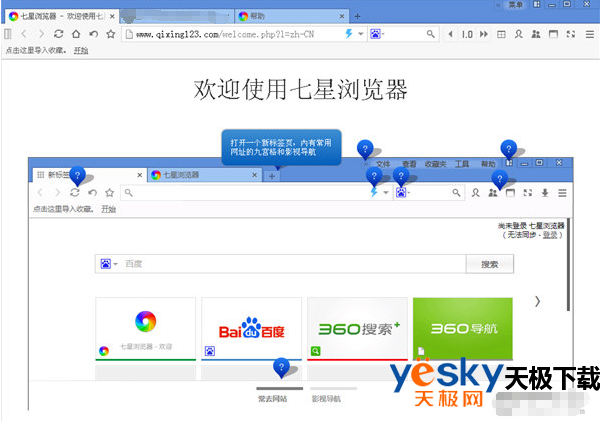The image size is (600, 421).
Task: Click the blue lightning speed-mode icon in the outer address bar
Action: (x=349, y=34)
